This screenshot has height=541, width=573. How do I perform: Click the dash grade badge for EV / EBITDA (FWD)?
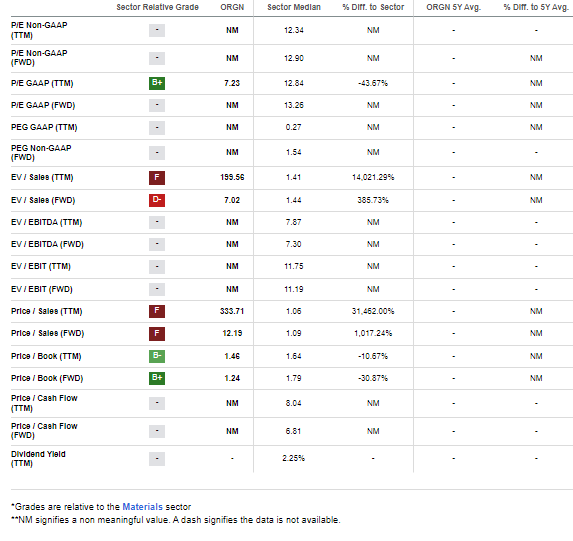click(157, 244)
